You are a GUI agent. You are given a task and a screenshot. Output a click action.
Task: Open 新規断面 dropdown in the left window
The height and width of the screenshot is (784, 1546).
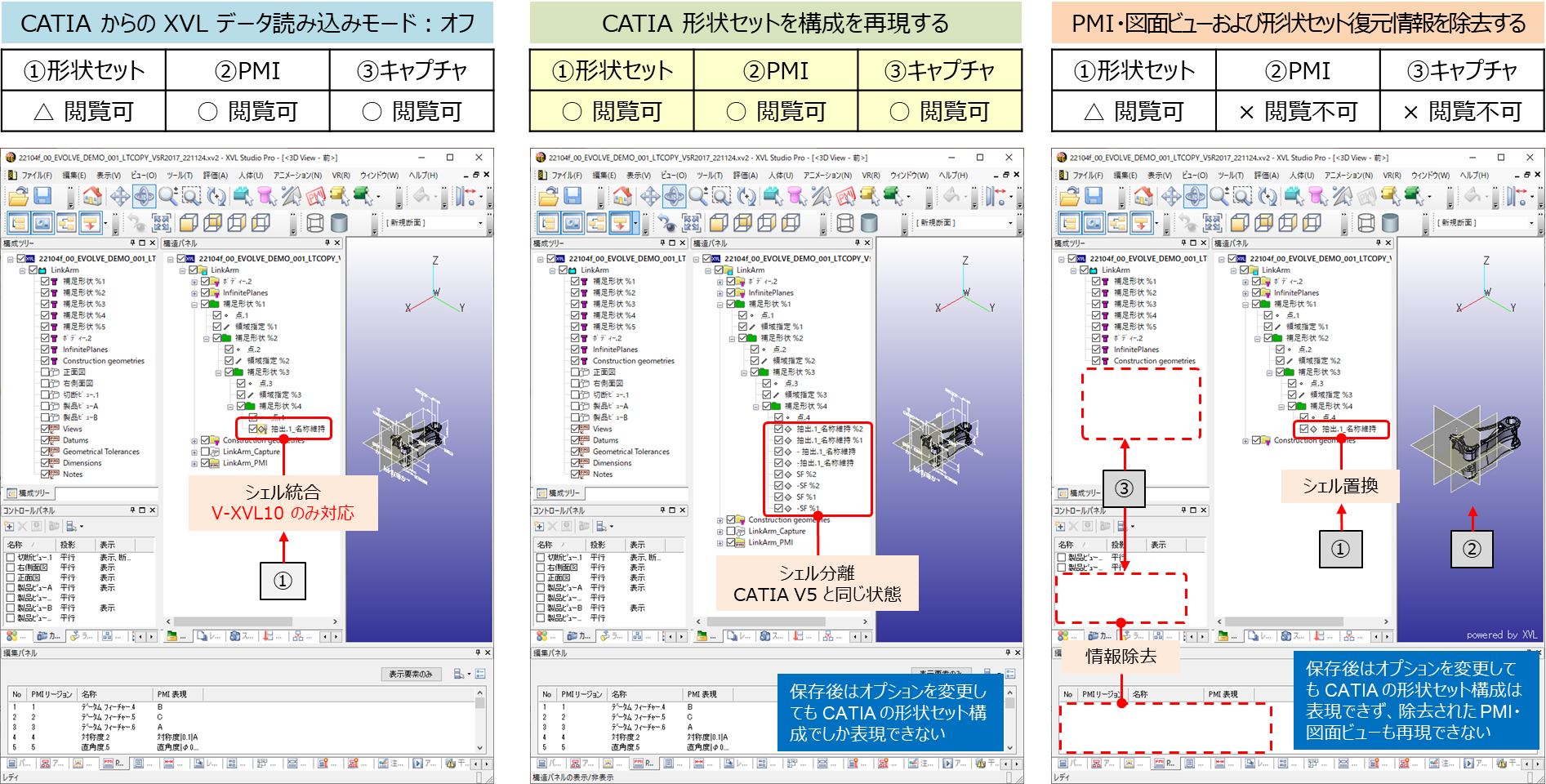point(481,223)
